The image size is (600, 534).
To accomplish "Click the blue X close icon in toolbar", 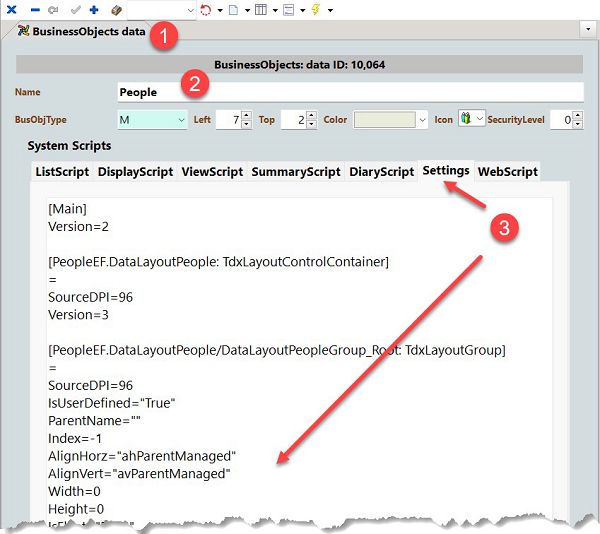I will tap(11, 10).
